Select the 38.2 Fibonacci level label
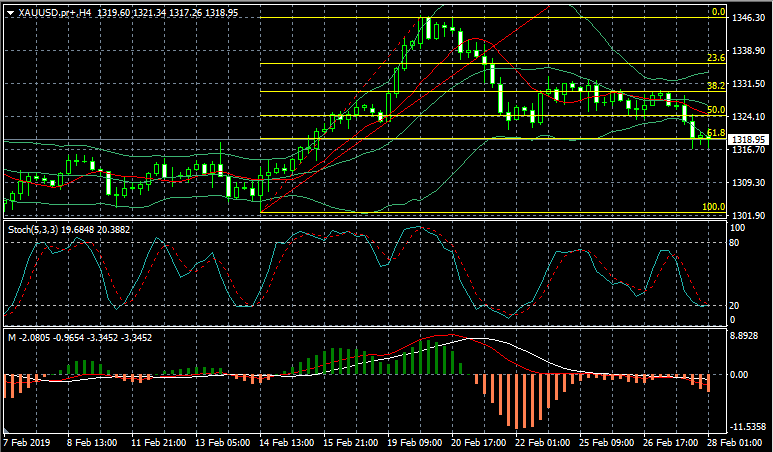The width and height of the screenshot is (773, 452). click(x=716, y=86)
